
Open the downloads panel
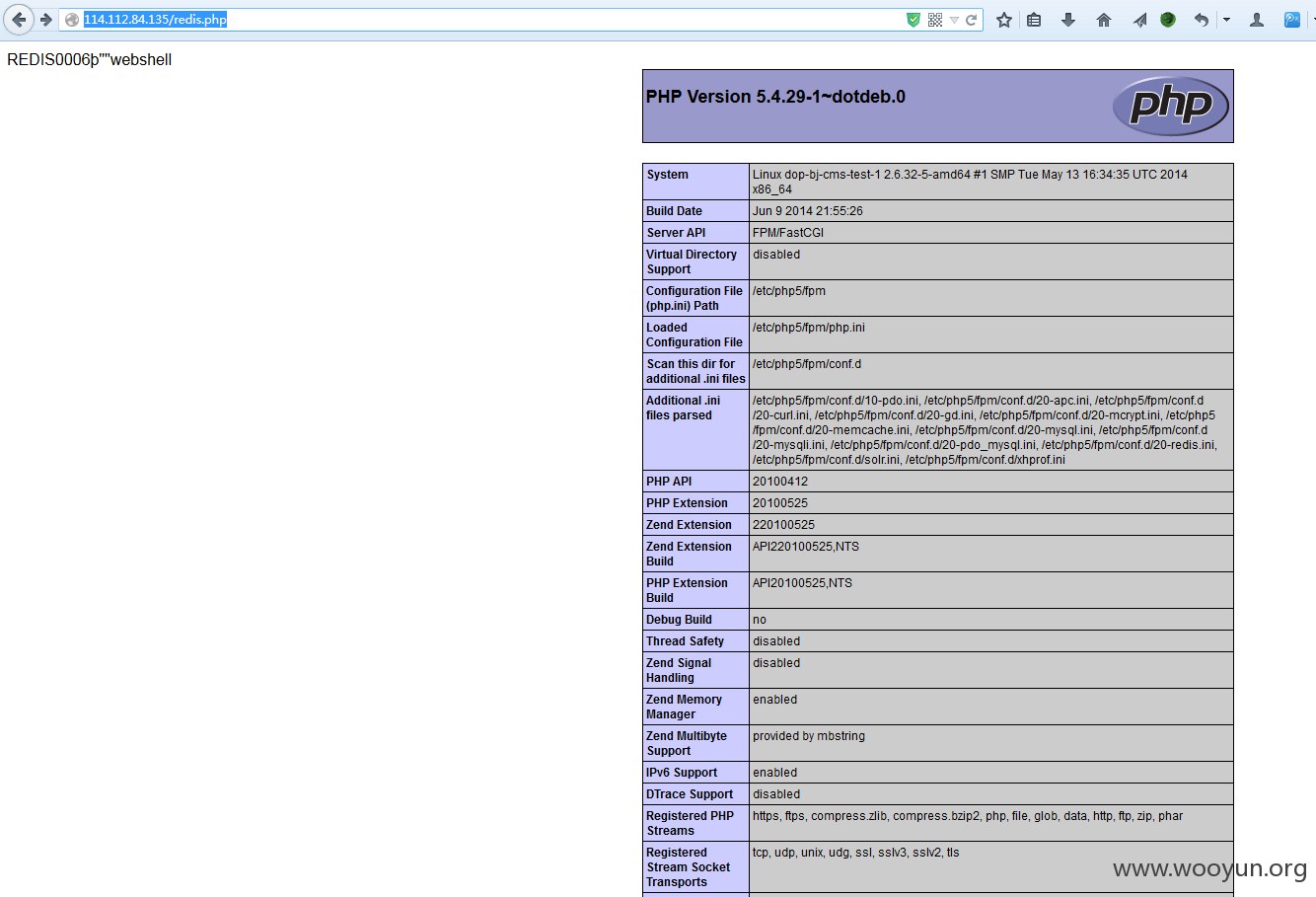tap(1068, 20)
